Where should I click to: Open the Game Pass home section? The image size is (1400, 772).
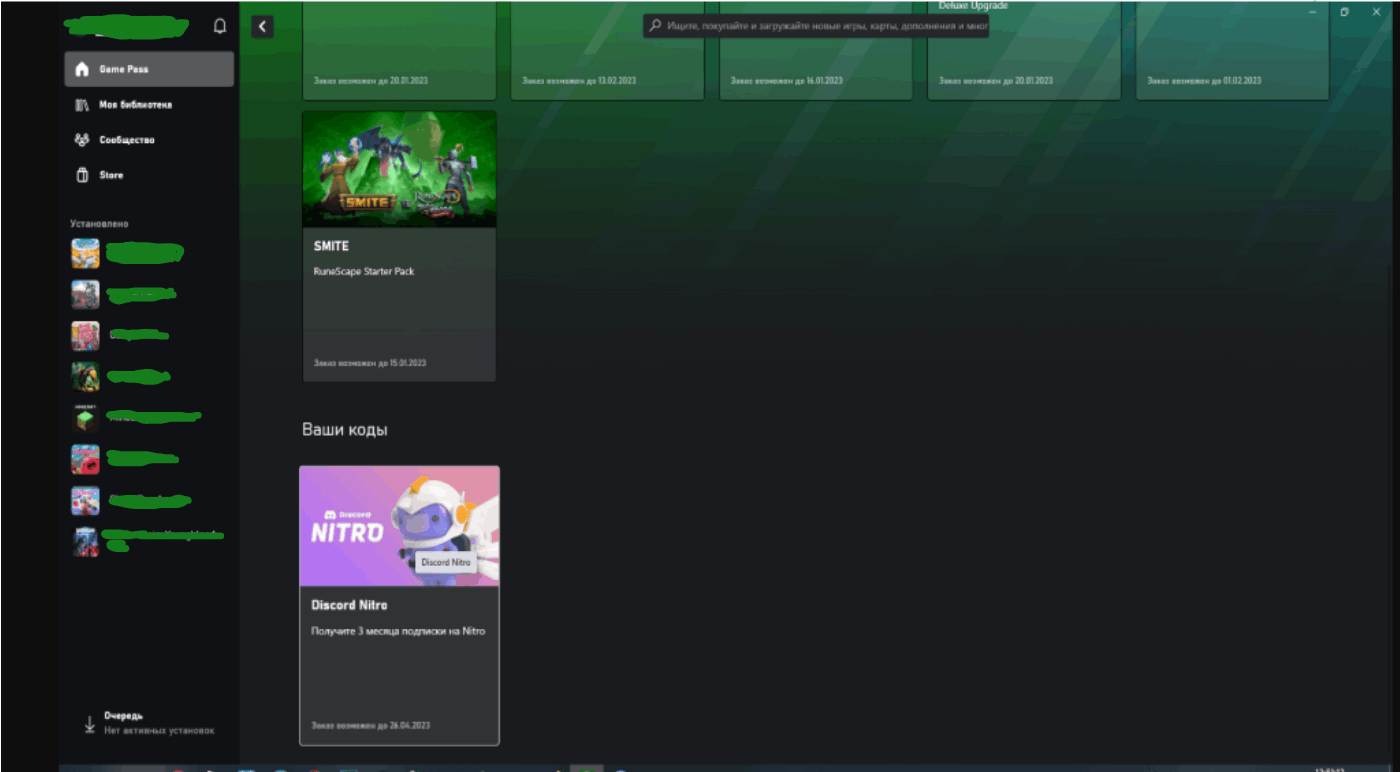click(149, 69)
